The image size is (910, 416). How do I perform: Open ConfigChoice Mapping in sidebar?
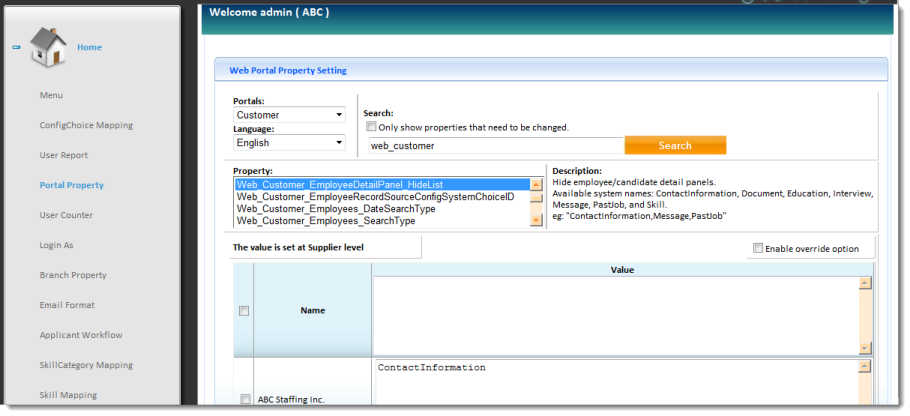[x=86, y=125]
